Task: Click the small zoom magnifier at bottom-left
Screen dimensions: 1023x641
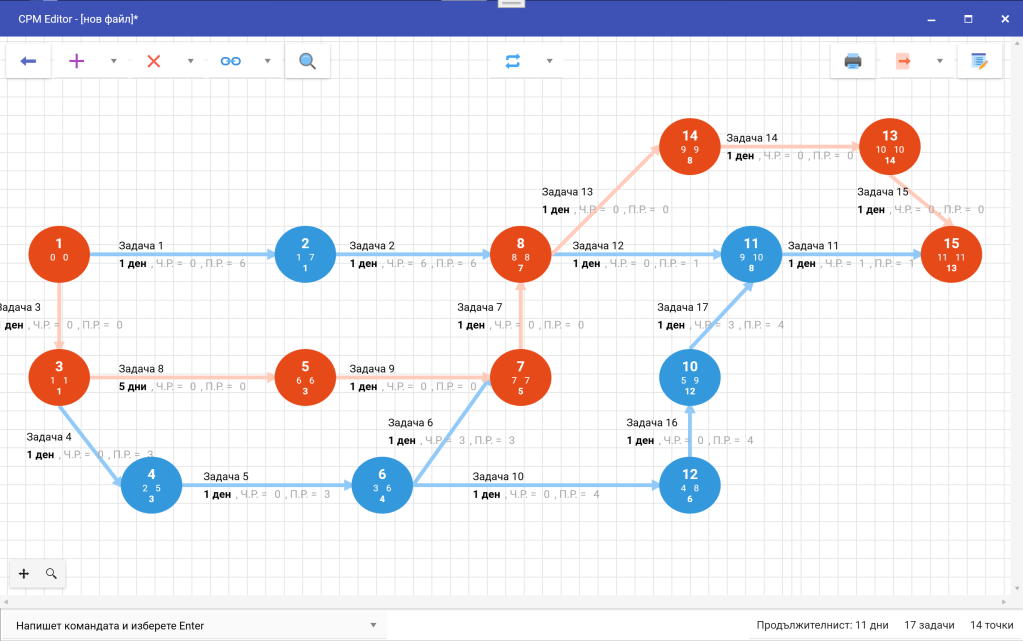Action: (x=51, y=574)
